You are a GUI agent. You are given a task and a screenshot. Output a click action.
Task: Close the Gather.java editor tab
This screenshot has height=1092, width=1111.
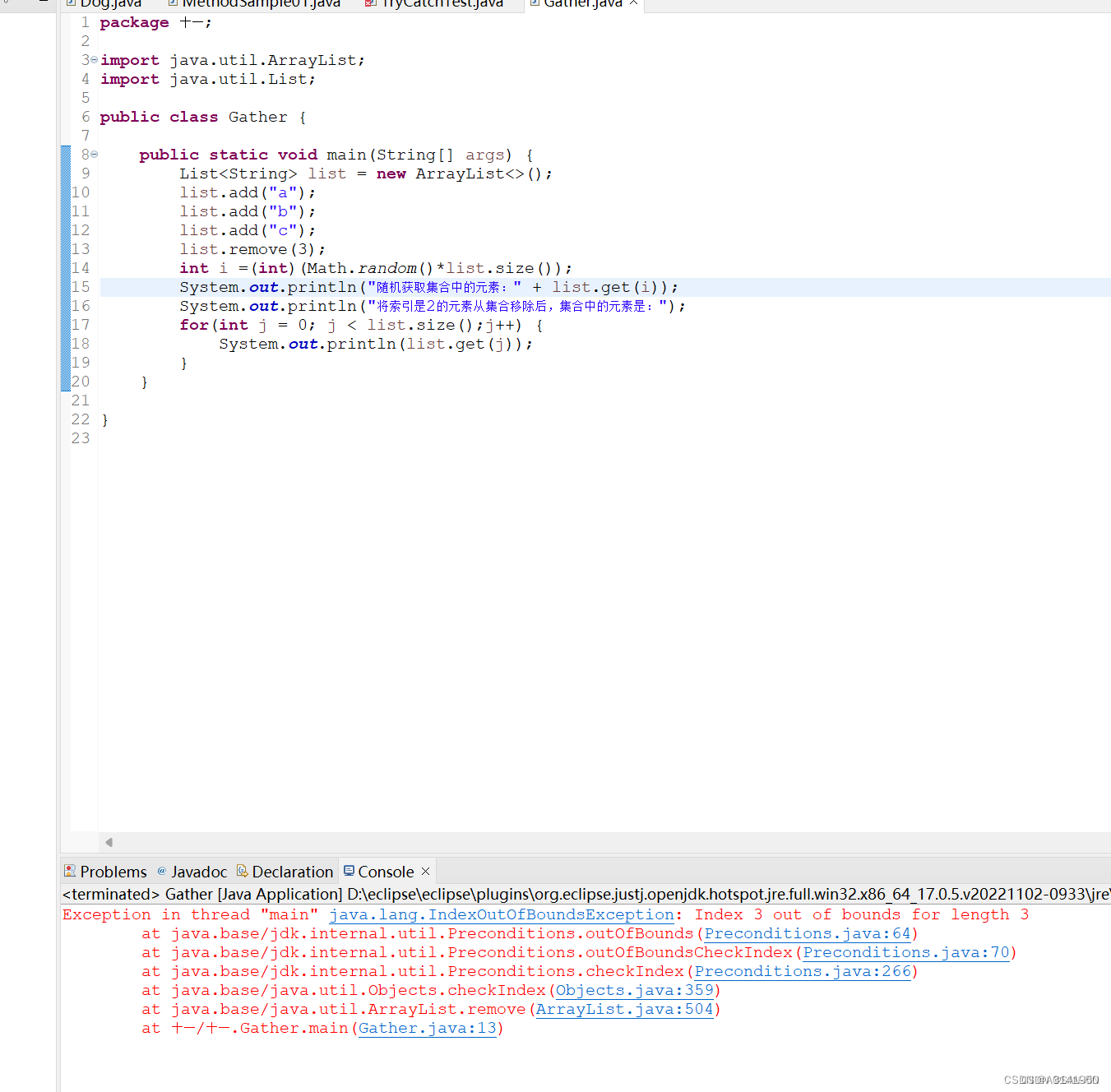633,3
